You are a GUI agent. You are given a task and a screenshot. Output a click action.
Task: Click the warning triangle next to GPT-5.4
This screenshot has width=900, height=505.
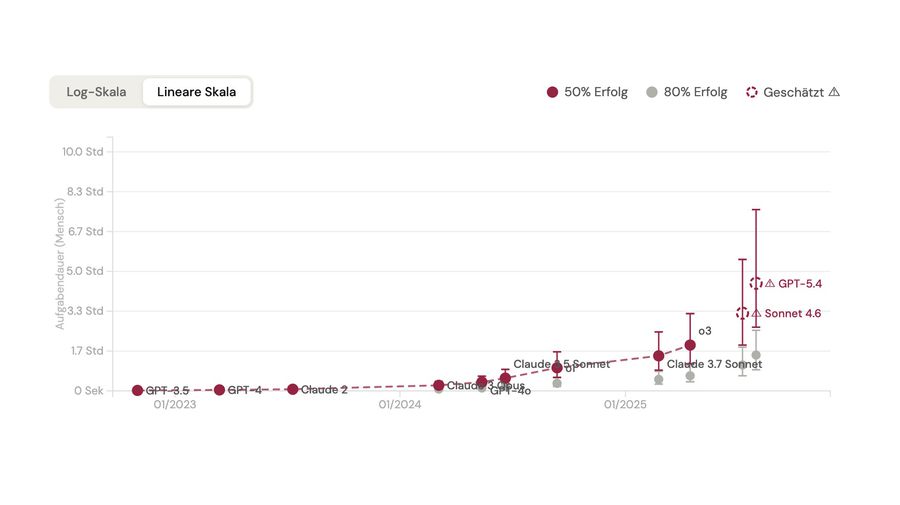click(x=770, y=284)
